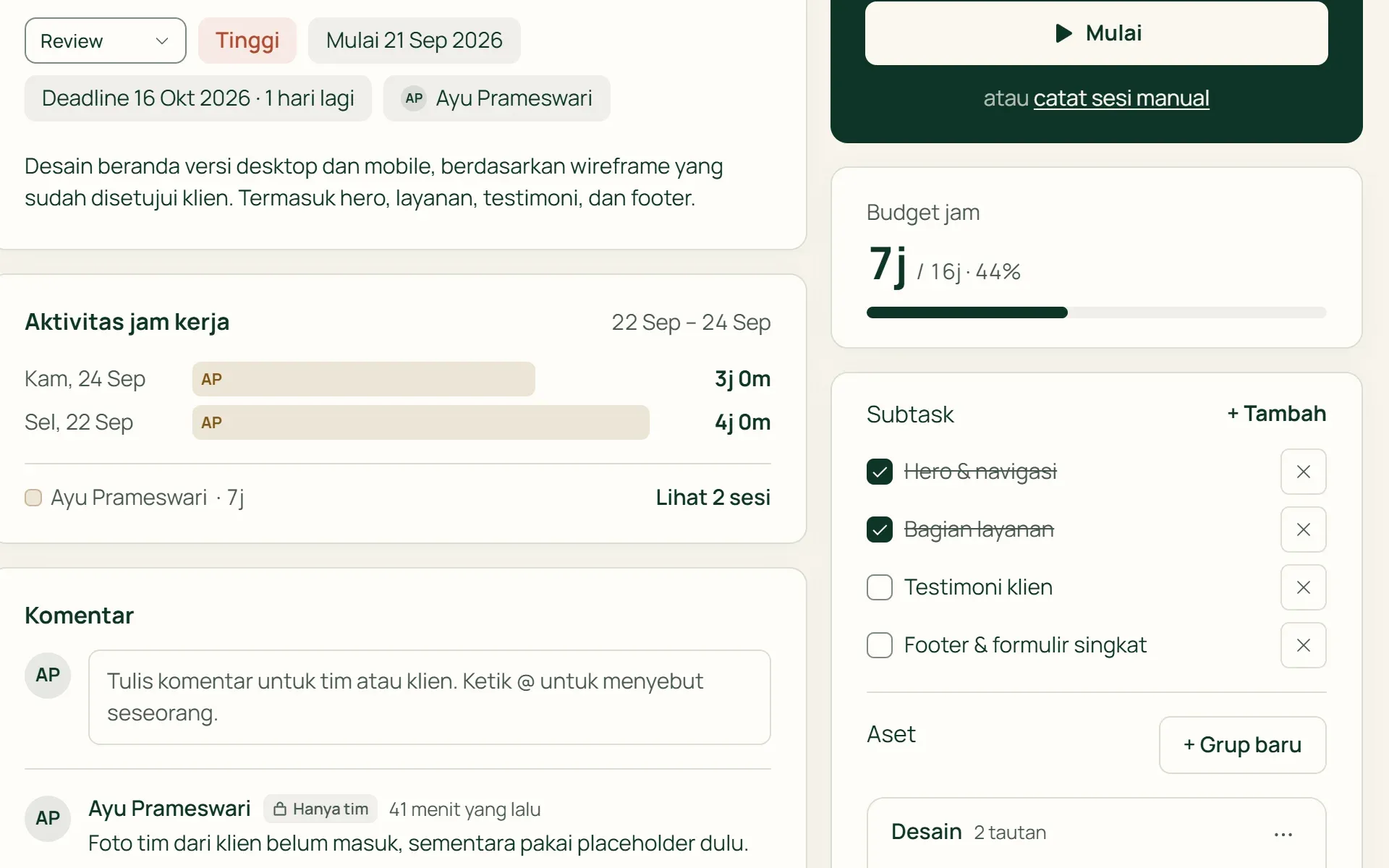Open the Desain group more options menu
The image size is (1389, 868).
[x=1283, y=834]
